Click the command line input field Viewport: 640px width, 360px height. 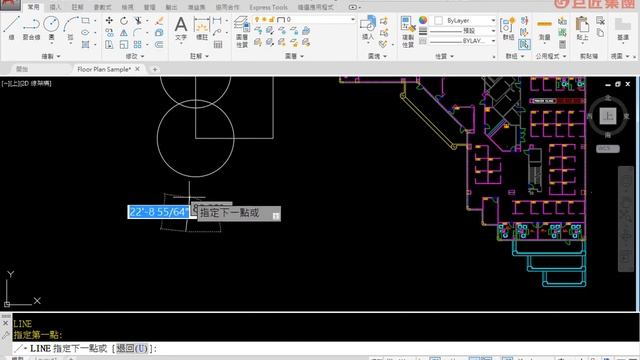[327, 349]
